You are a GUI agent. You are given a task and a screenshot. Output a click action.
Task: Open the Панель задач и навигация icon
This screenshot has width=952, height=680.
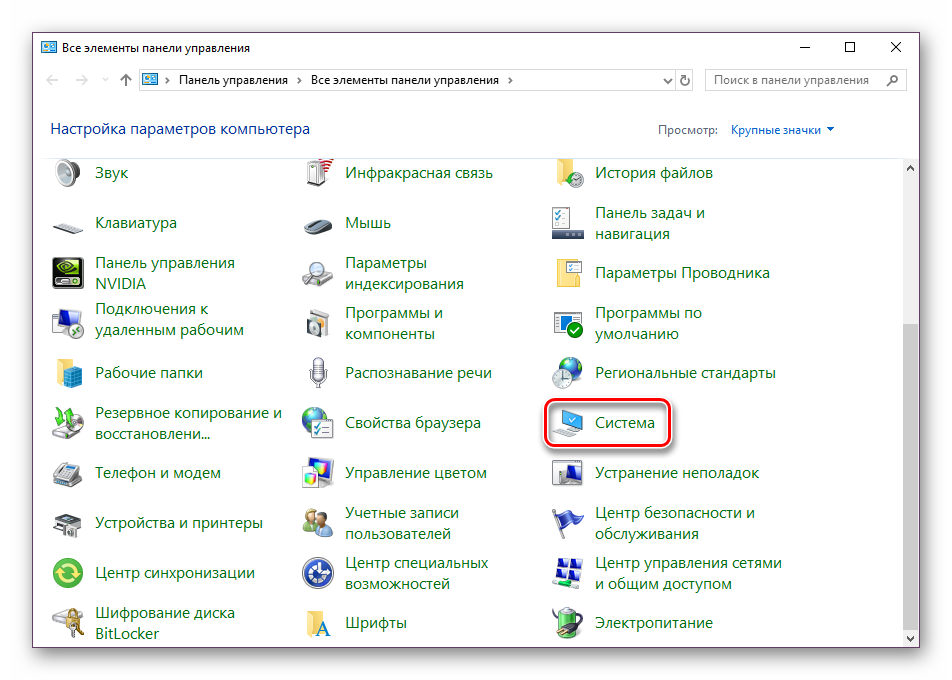click(568, 223)
